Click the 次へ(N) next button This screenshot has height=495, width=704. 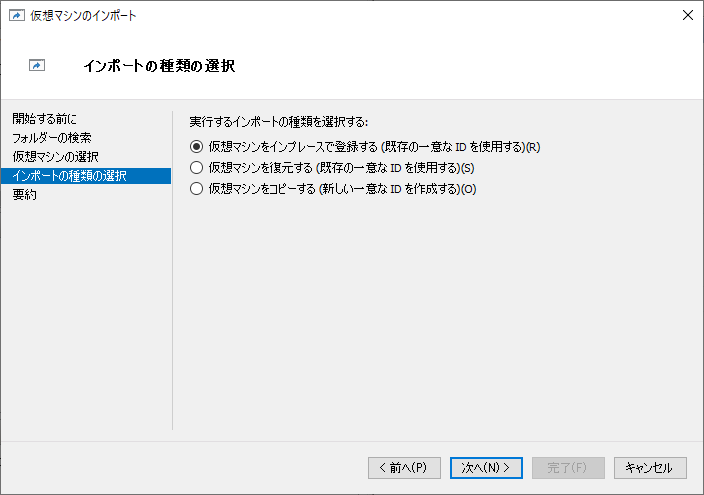pos(486,468)
